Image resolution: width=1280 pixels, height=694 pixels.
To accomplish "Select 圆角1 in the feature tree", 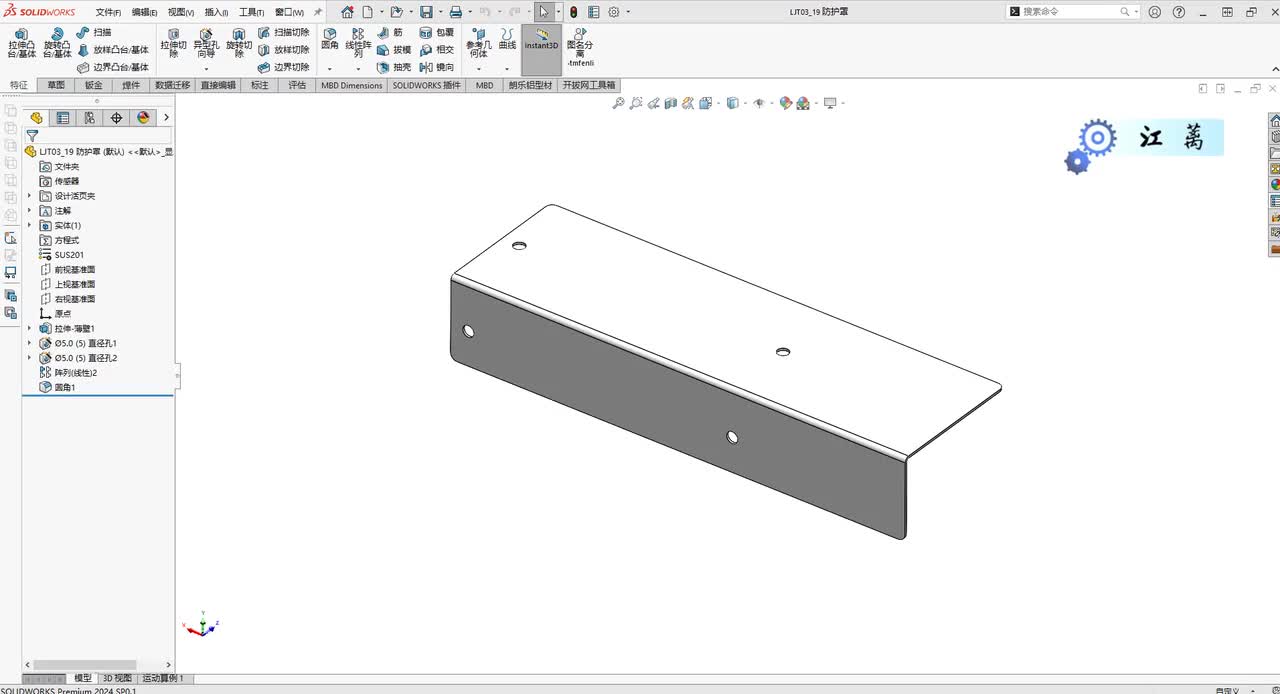I will coord(65,387).
